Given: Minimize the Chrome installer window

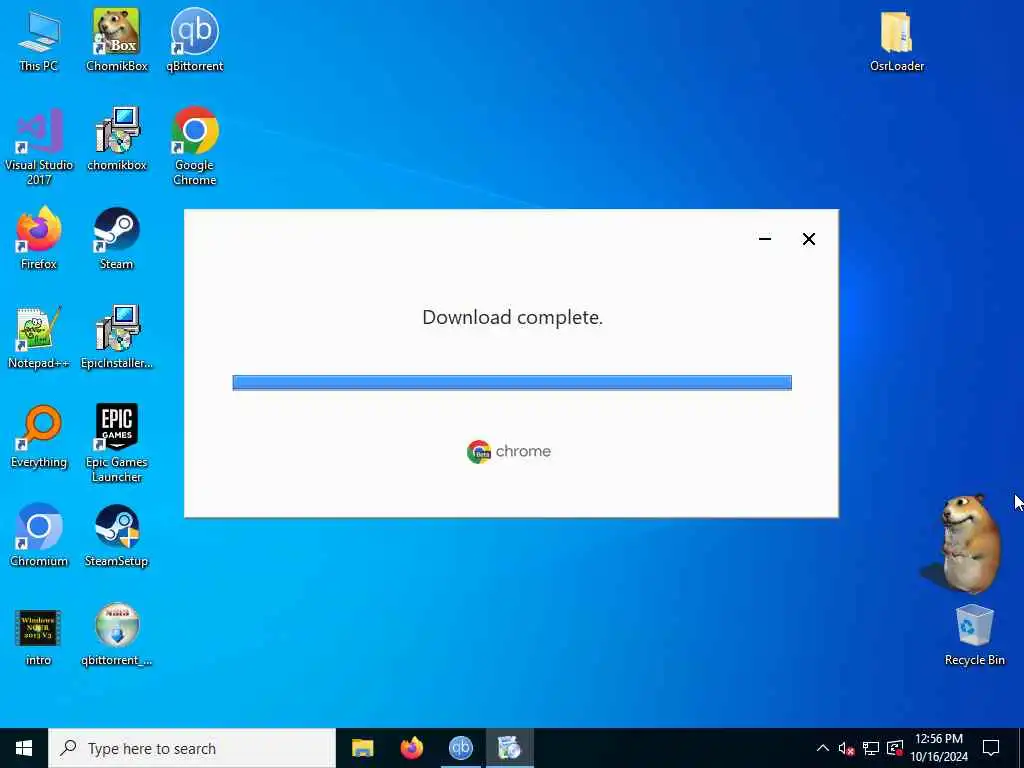Looking at the screenshot, I should click(x=765, y=239).
